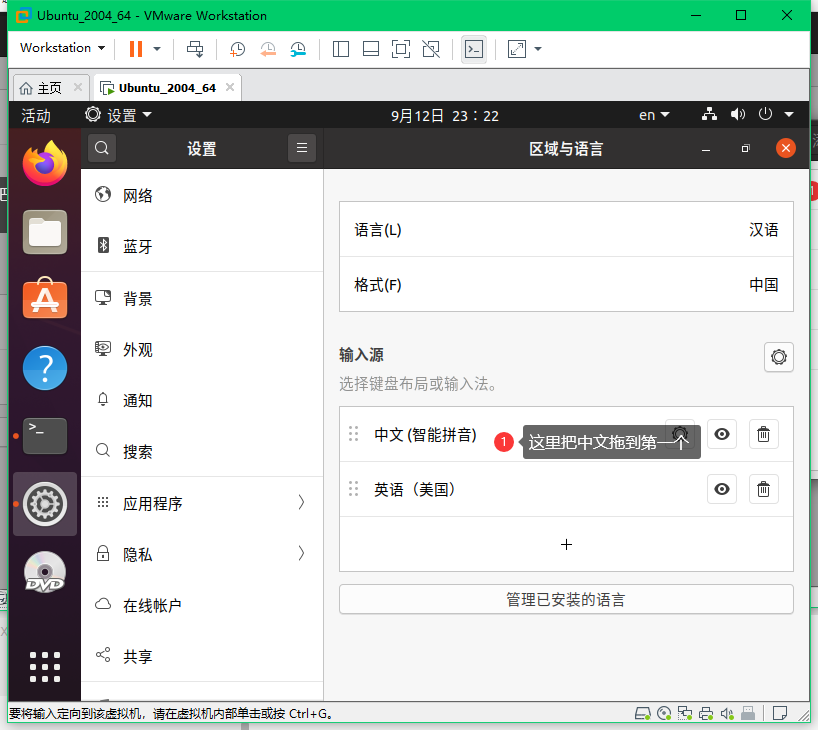Open Ubuntu Software from the dock
818x730 pixels.
pyautogui.click(x=45, y=297)
